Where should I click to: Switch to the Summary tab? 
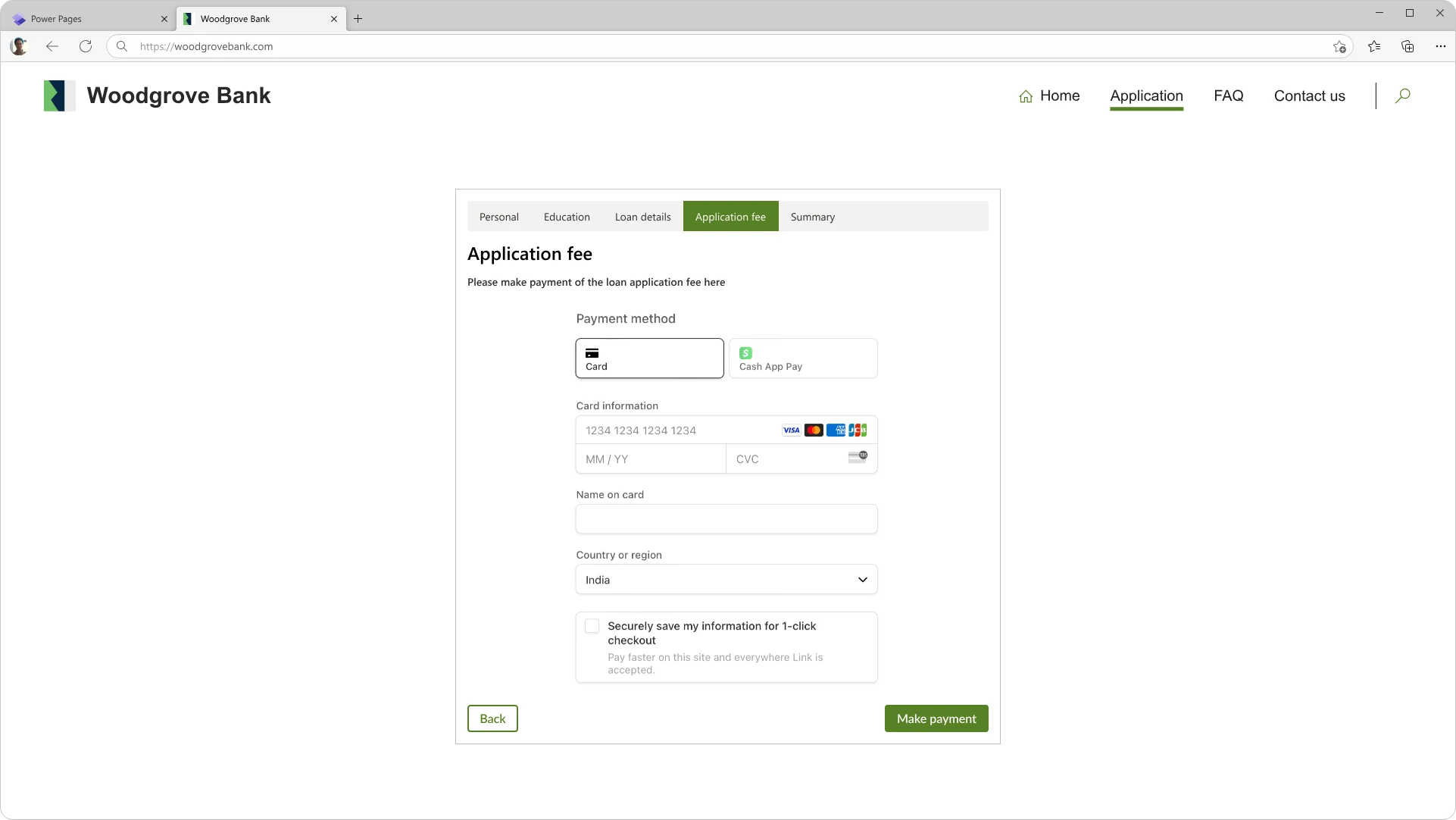click(812, 217)
